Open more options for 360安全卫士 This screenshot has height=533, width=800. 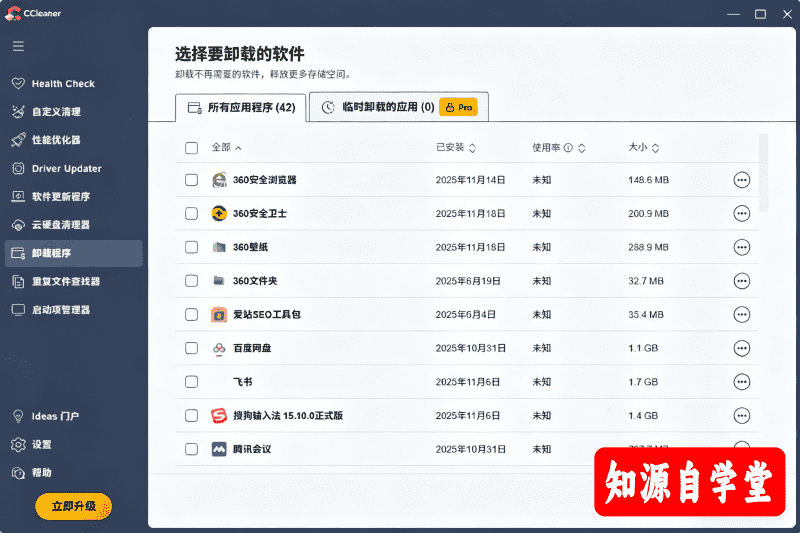[x=741, y=213]
